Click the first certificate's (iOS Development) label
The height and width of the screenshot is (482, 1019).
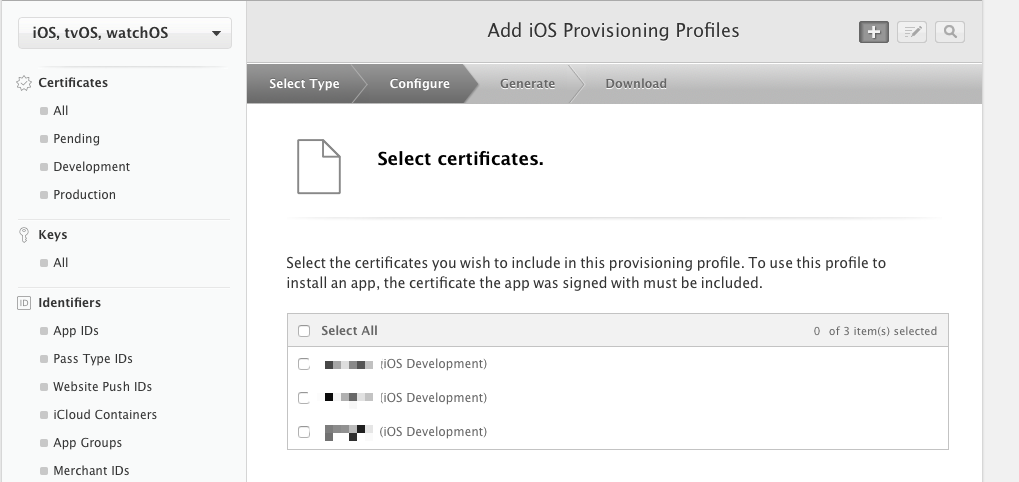[x=433, y=364]
